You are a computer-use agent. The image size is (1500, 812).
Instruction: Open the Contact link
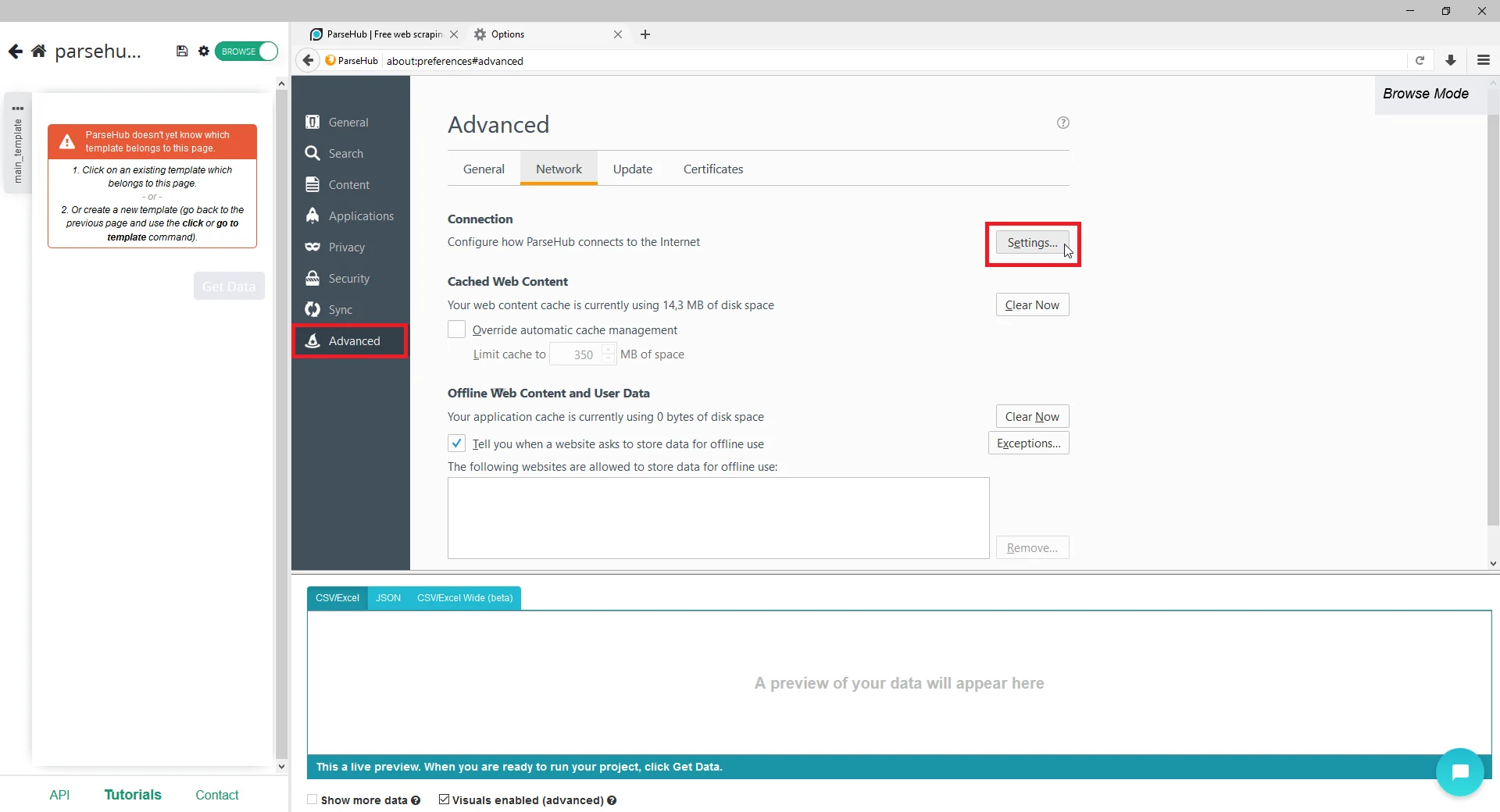tap(217, 795)
